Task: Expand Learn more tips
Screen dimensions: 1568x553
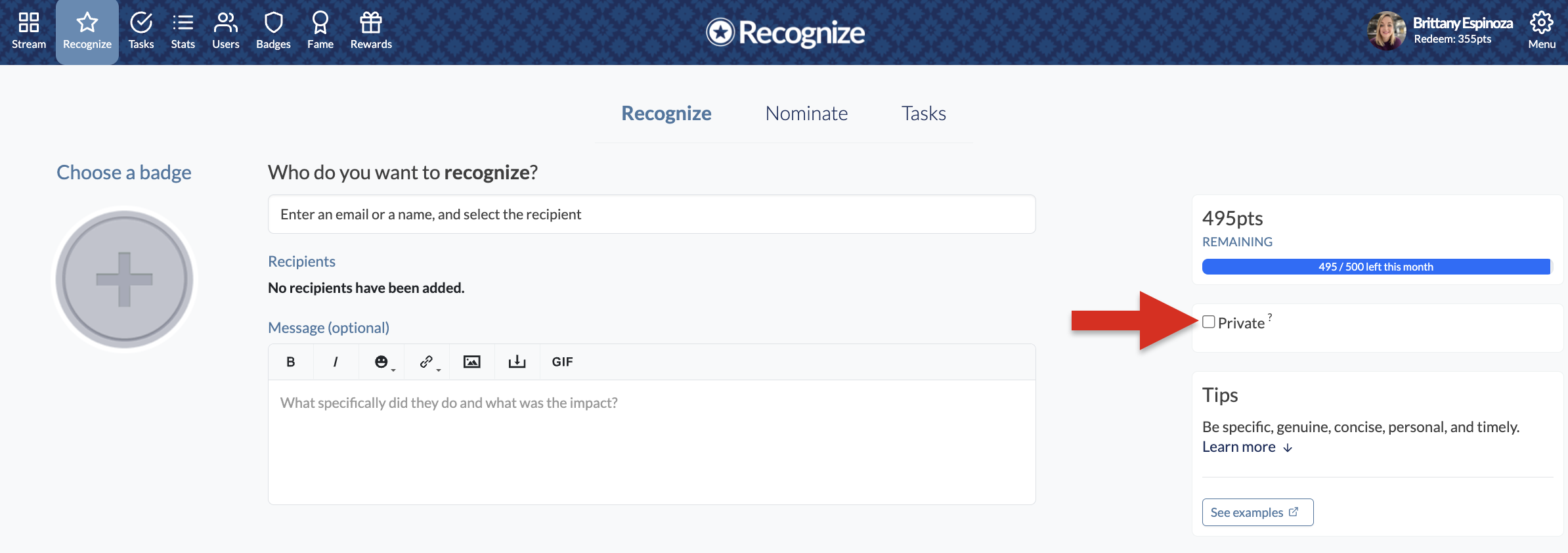Action: pyautogui.click(x=1247, y=447)
